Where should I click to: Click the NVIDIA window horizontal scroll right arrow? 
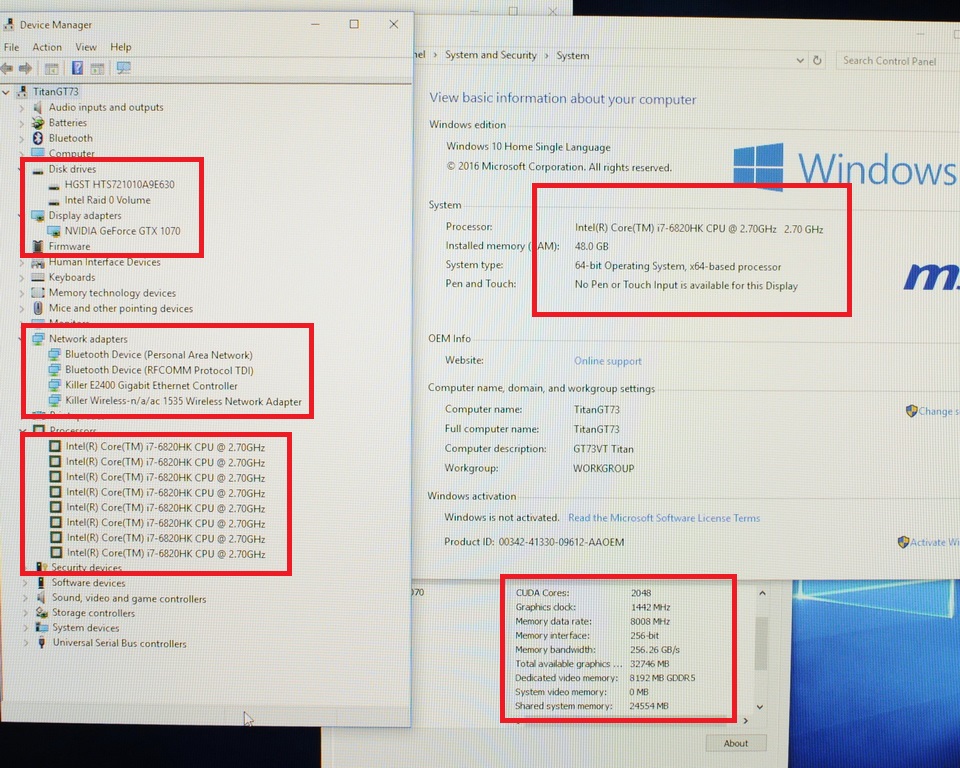745,721
